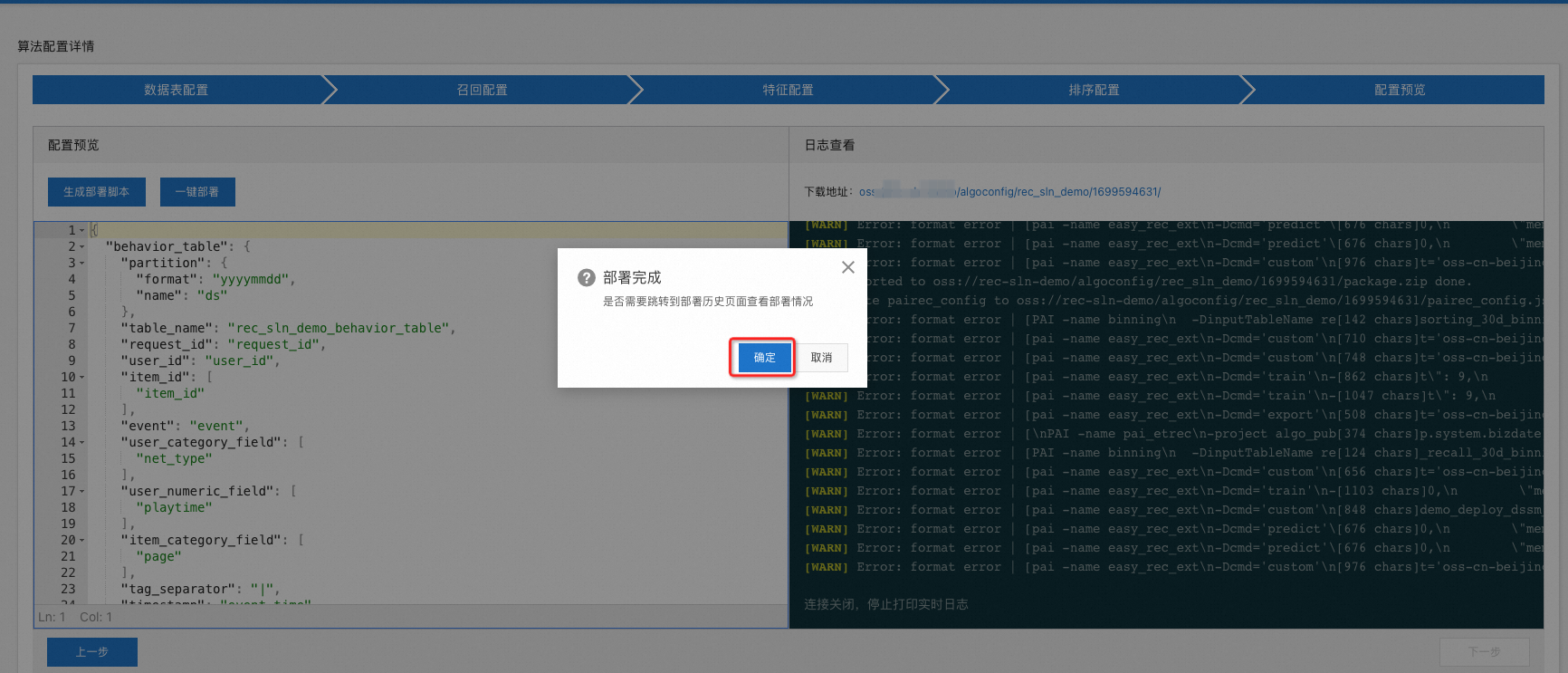
Task: Open the 数据表配置 step tab
Action: (x=177, y=90)
